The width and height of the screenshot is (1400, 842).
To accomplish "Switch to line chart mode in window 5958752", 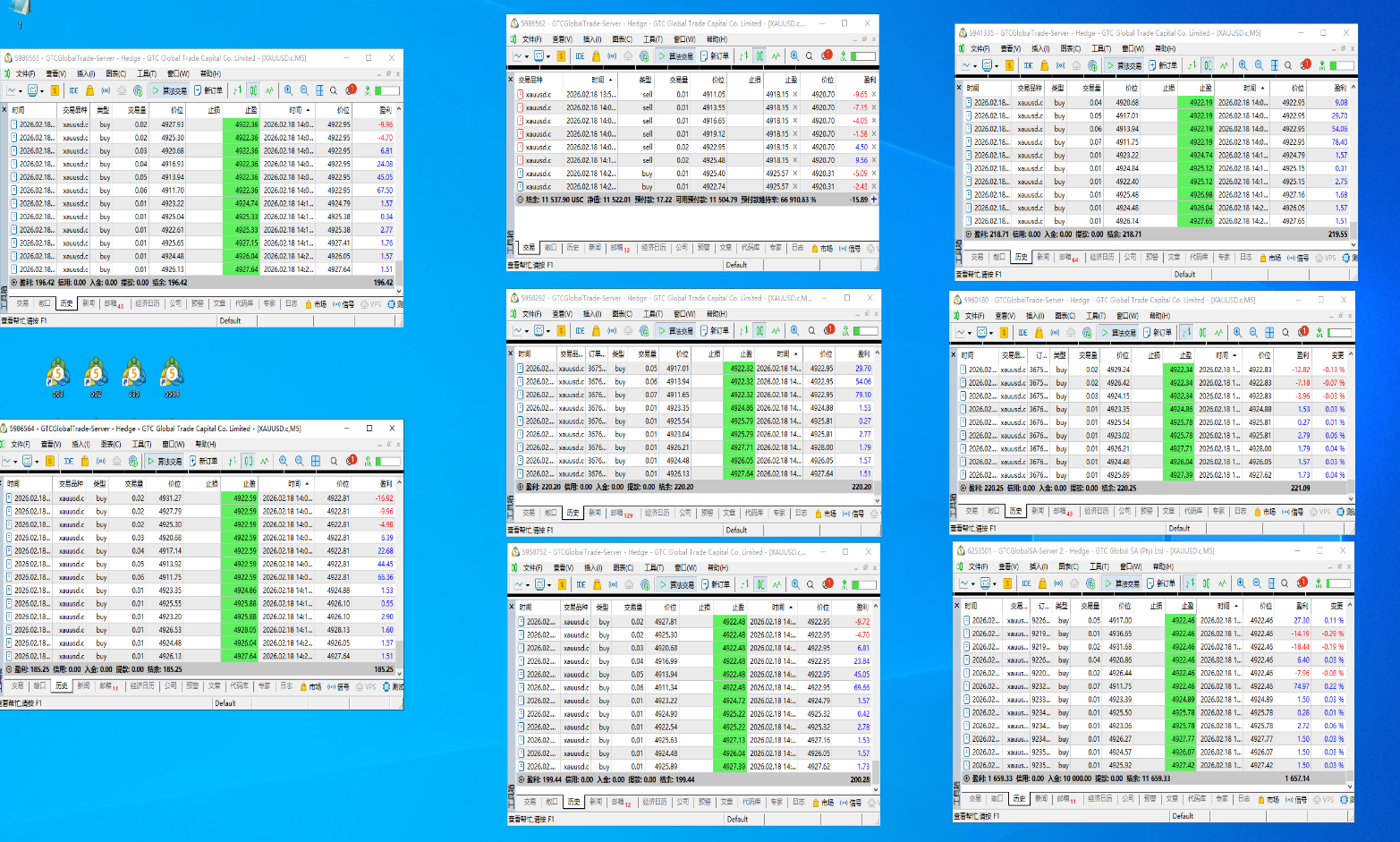I will [776, 584].
